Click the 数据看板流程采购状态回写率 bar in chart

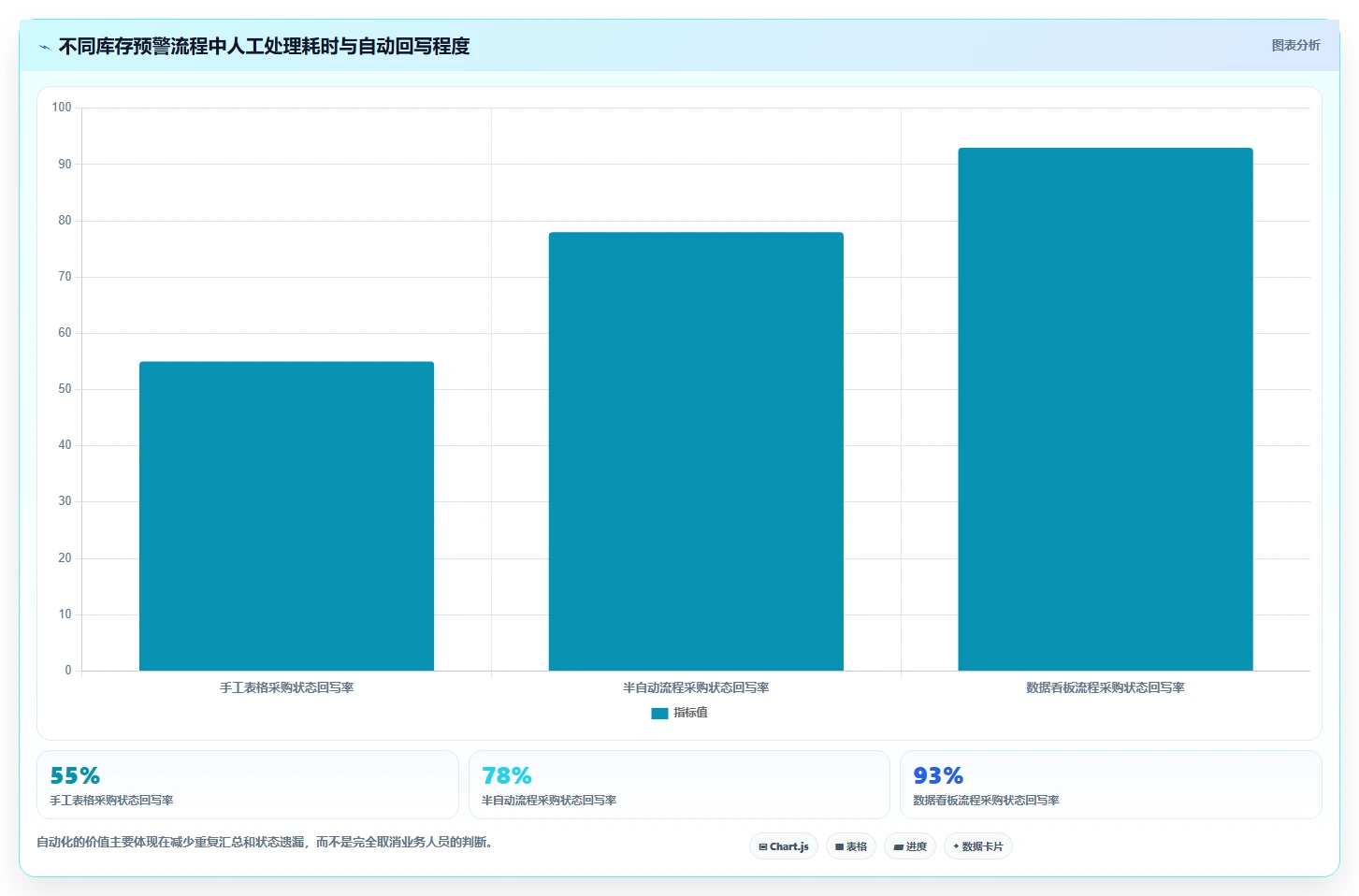1106,410
